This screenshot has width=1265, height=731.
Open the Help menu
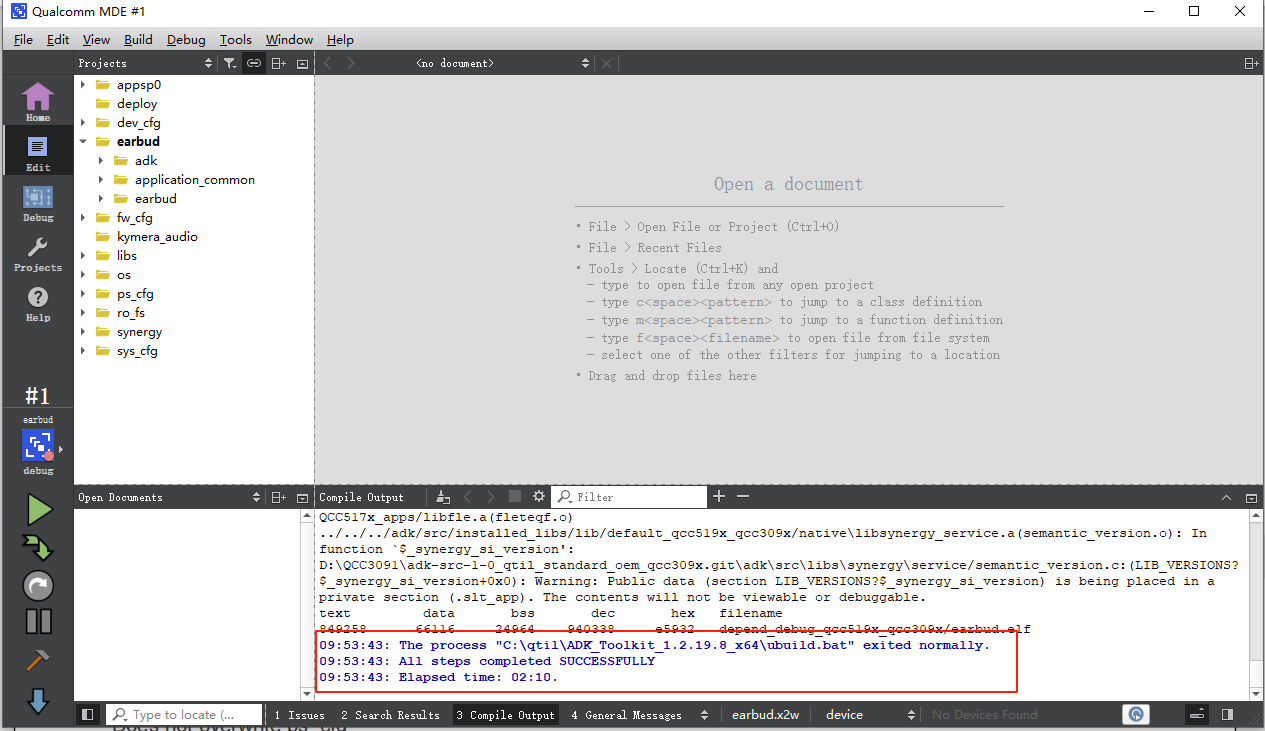pos(340,39)
